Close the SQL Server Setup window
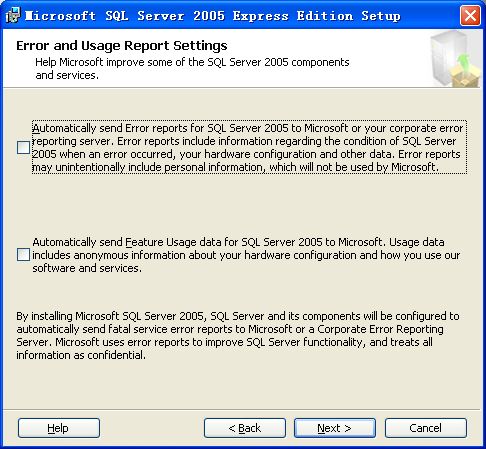Viewport: 486px width, 449px height. 470,16
